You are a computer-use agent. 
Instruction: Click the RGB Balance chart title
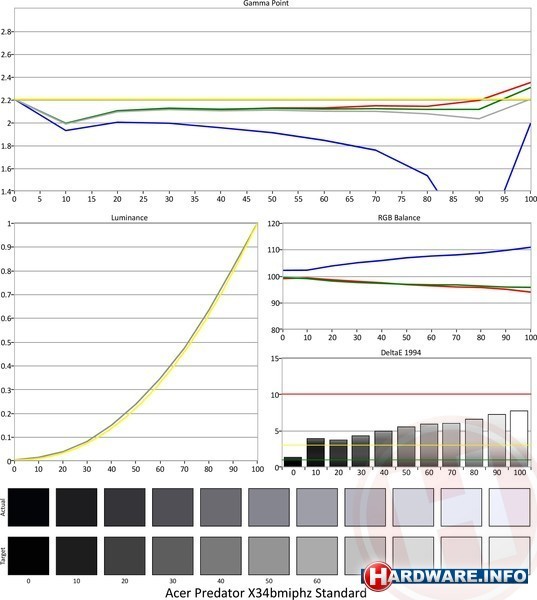point(399,218)
